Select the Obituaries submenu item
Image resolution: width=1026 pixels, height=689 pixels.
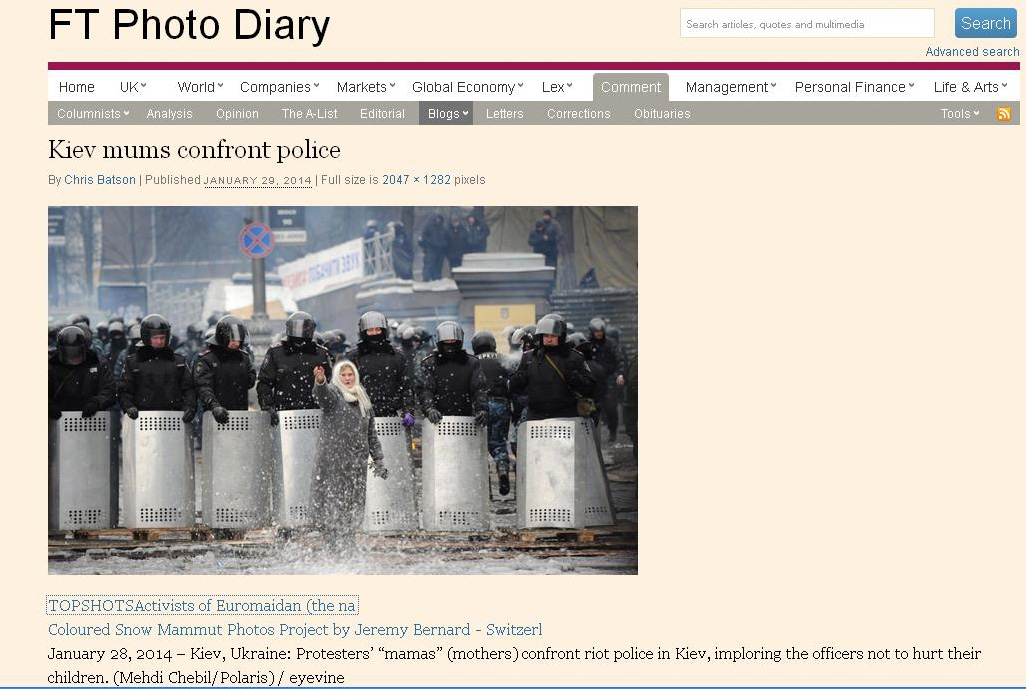[x=662, y=114]
